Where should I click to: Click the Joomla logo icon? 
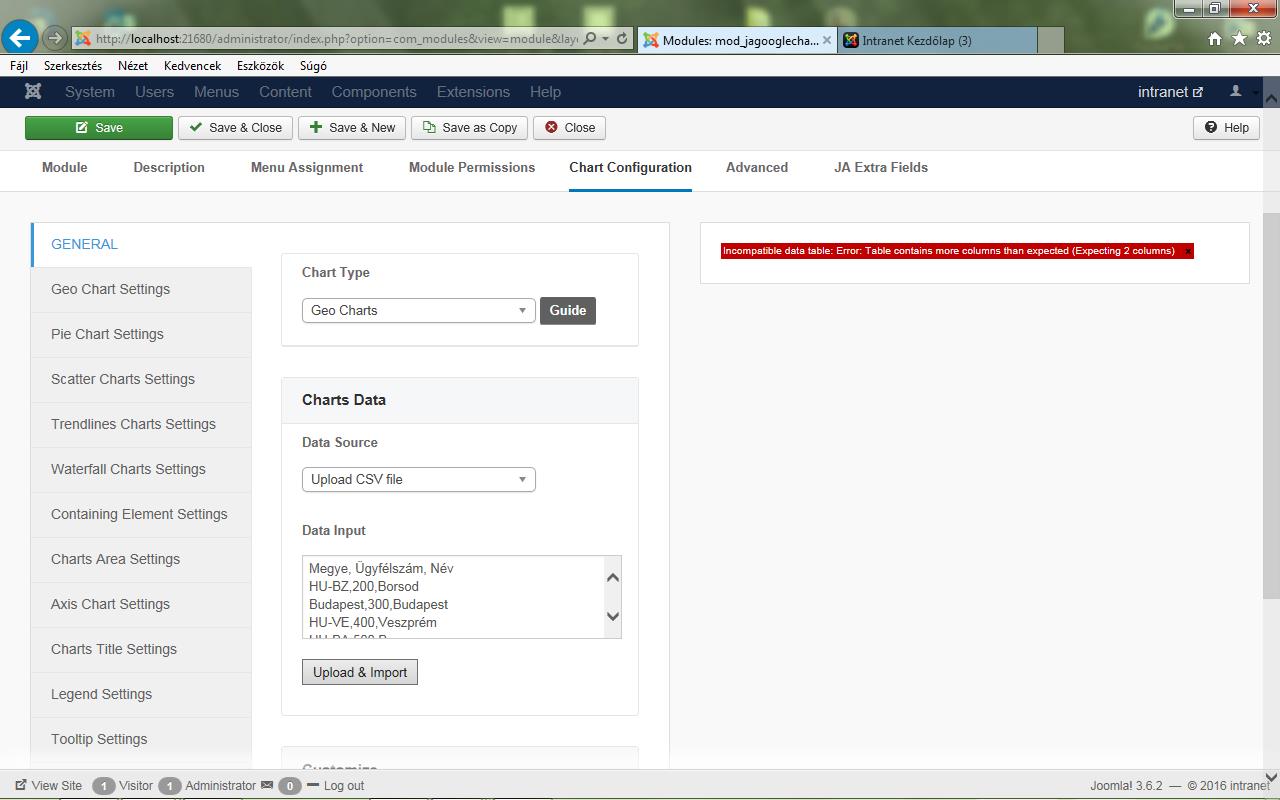tap(33, 92)
